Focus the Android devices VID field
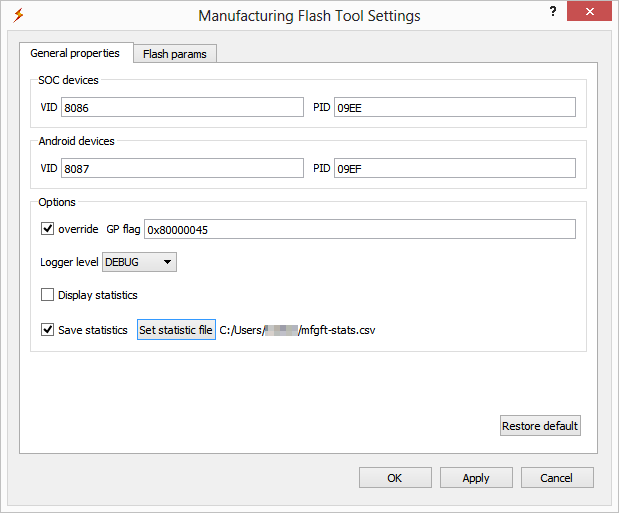Image resolution: width=619 pixels, height=513 pixels. click(x=182, y=168)
